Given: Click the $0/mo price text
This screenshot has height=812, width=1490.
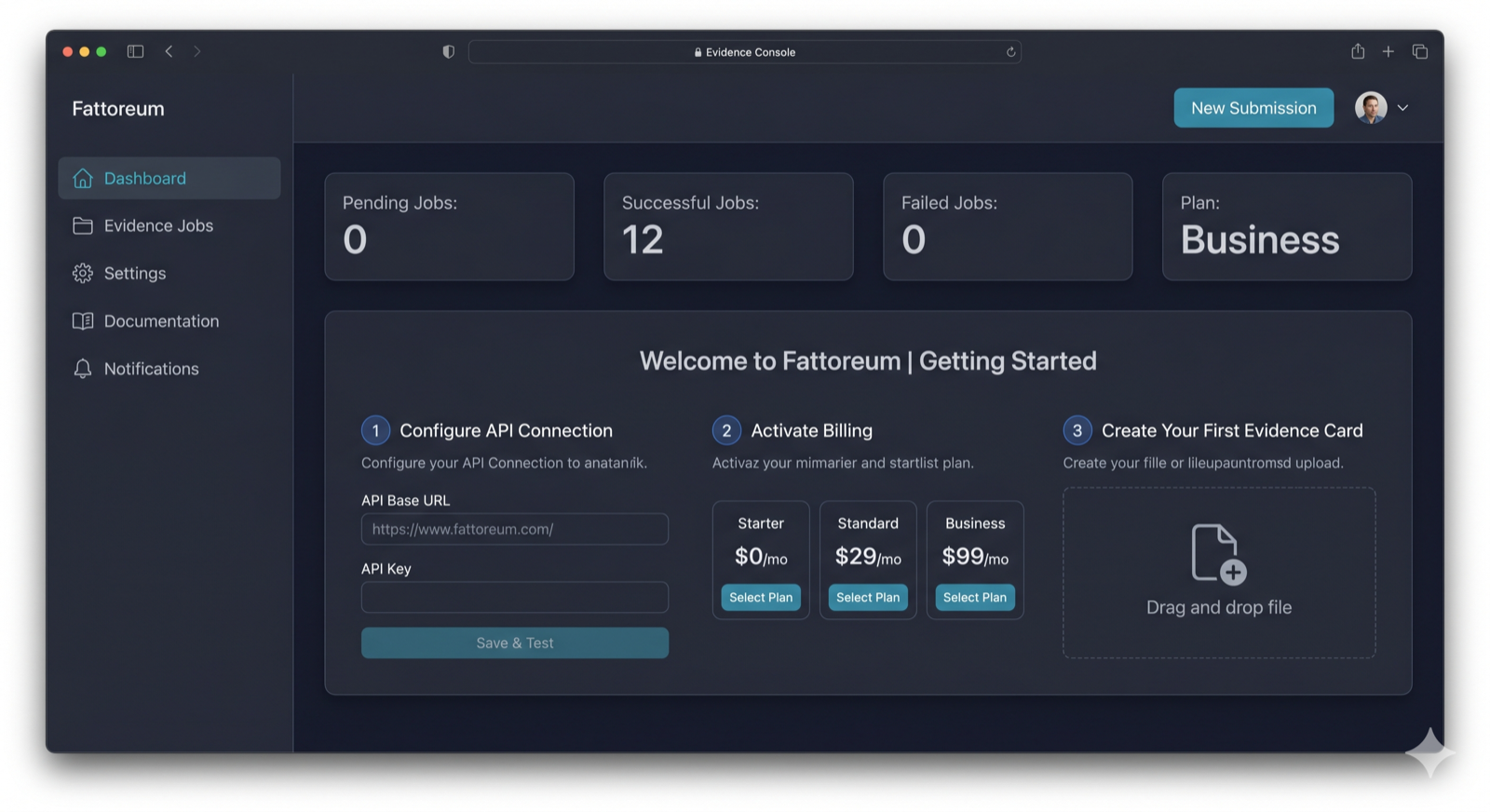Looking at the screenshot, I should [761, 557].
